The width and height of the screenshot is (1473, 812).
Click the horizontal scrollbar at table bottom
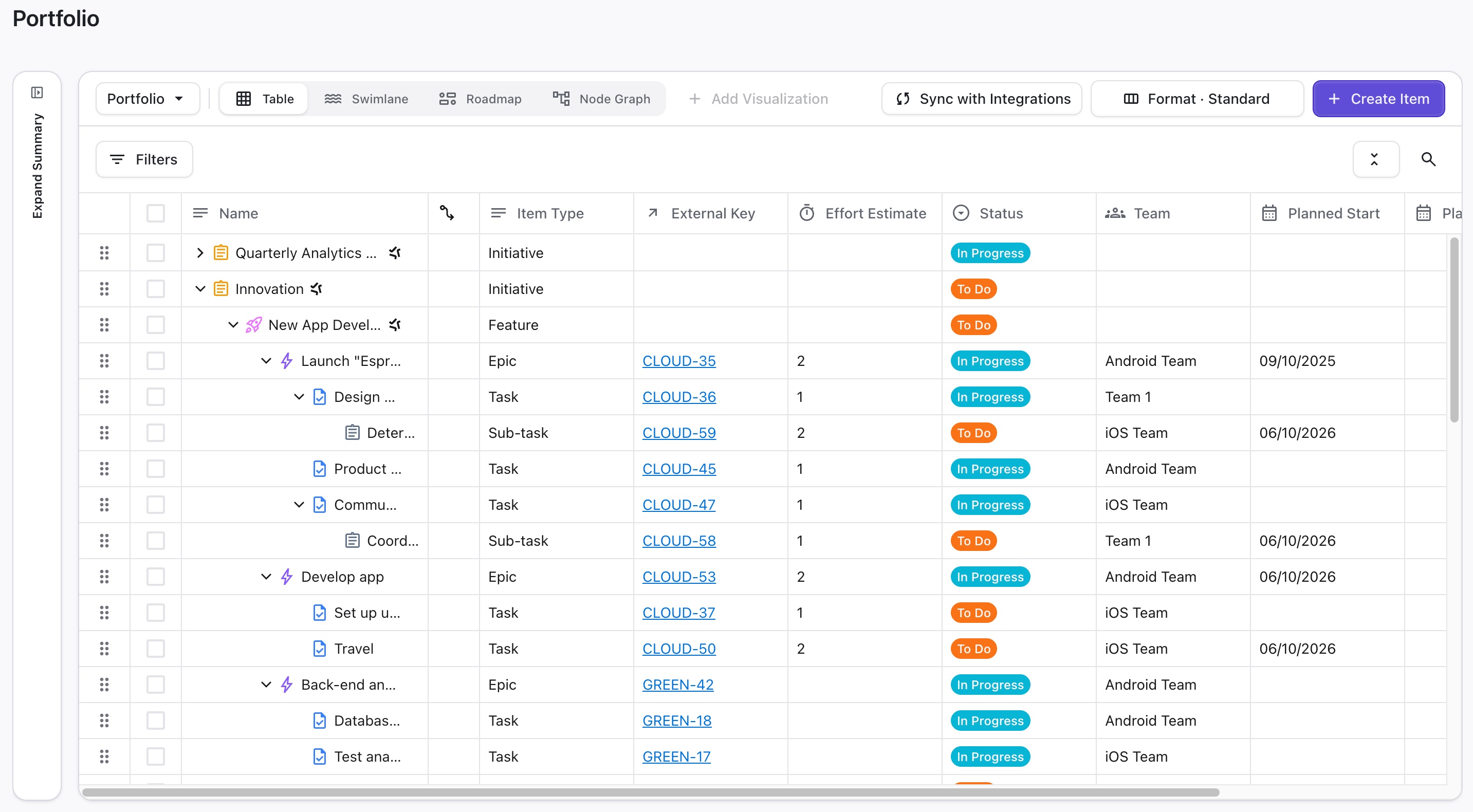click(651, 792)
